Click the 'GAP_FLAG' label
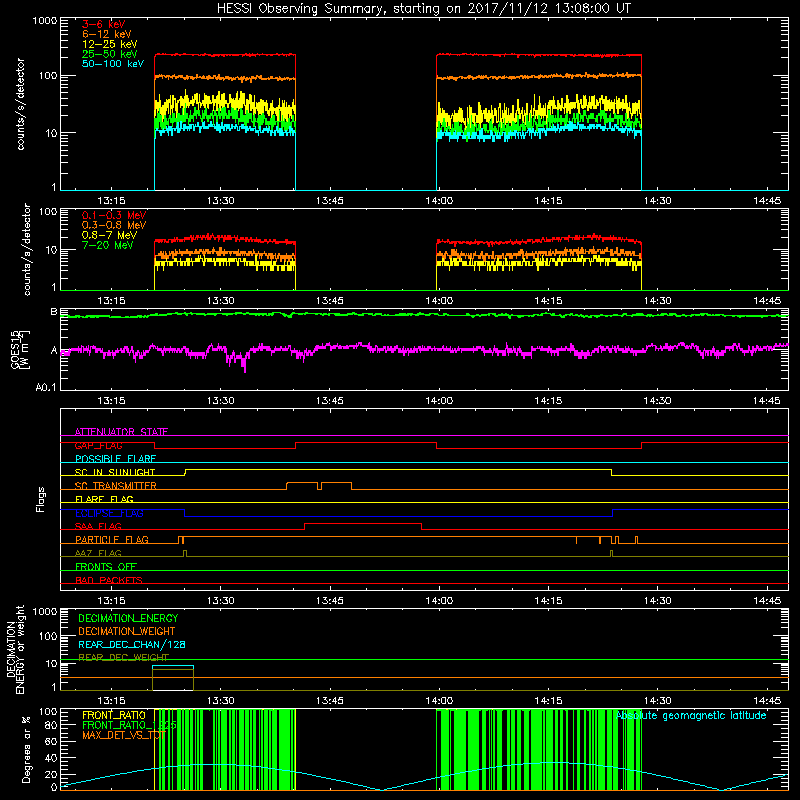 (x=98, y=445)
